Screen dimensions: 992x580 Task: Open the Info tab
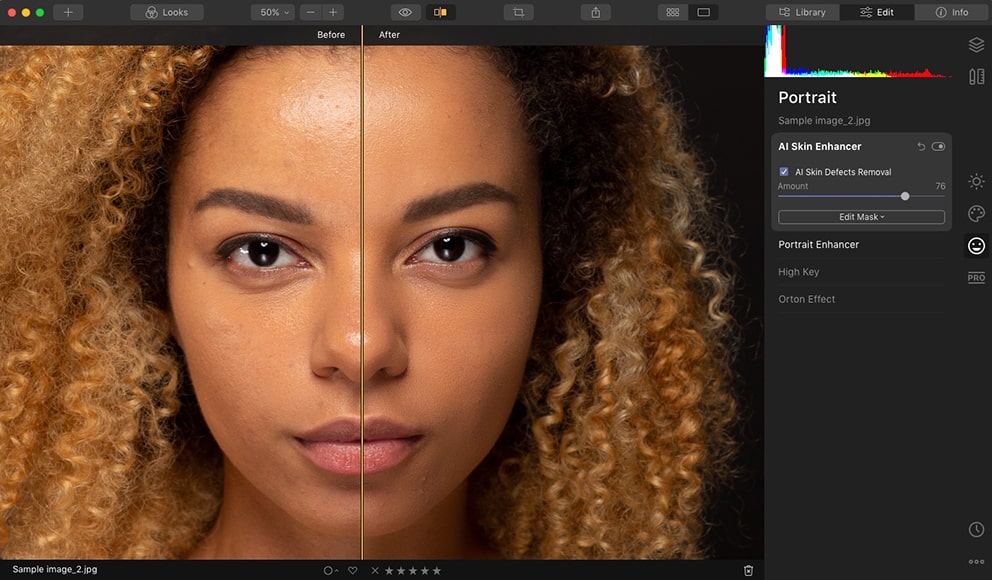pos(951,12)
